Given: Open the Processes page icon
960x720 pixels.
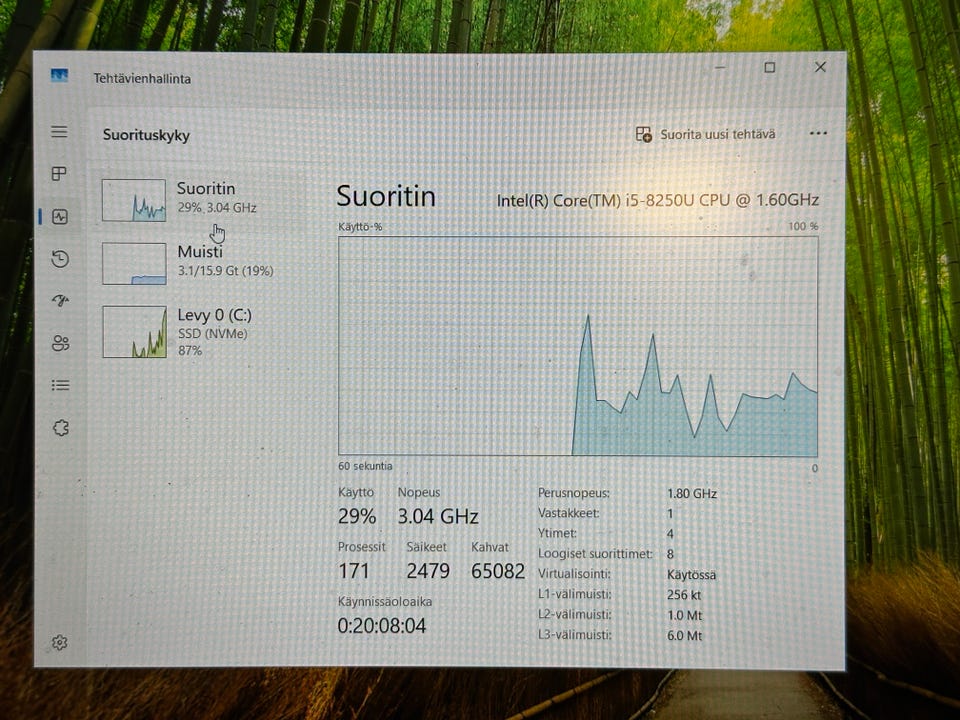Looking at the screenshot, I should [x=59, y=174].
